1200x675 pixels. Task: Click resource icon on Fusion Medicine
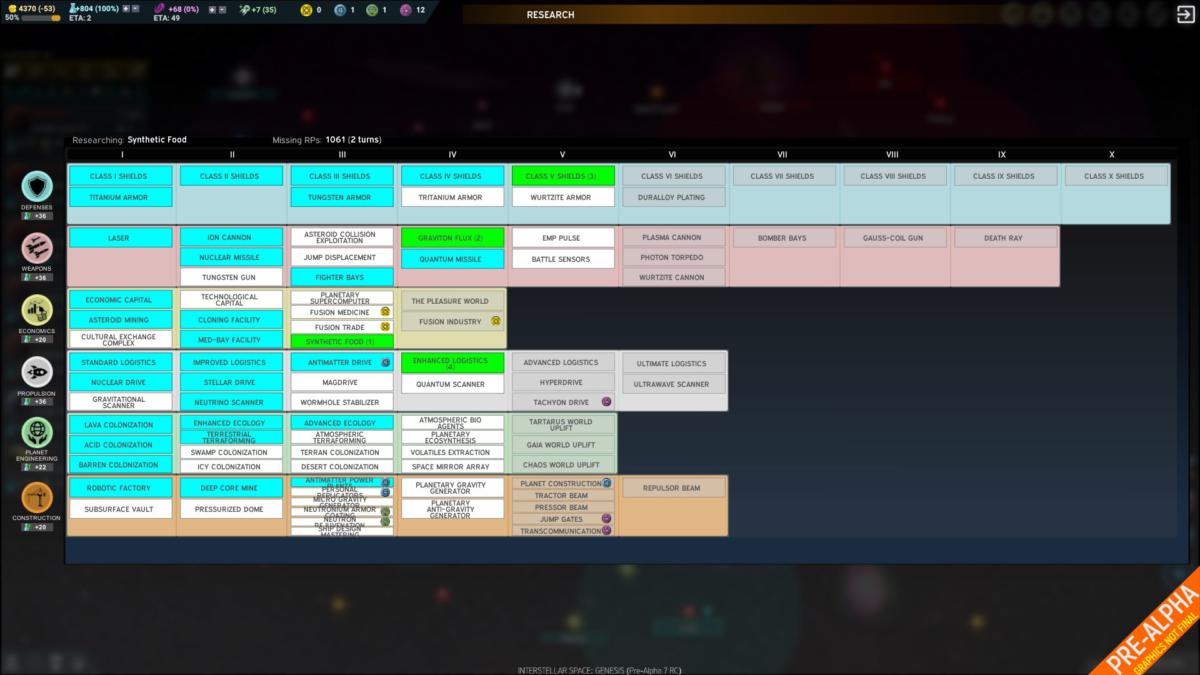(x=385, y=312)
